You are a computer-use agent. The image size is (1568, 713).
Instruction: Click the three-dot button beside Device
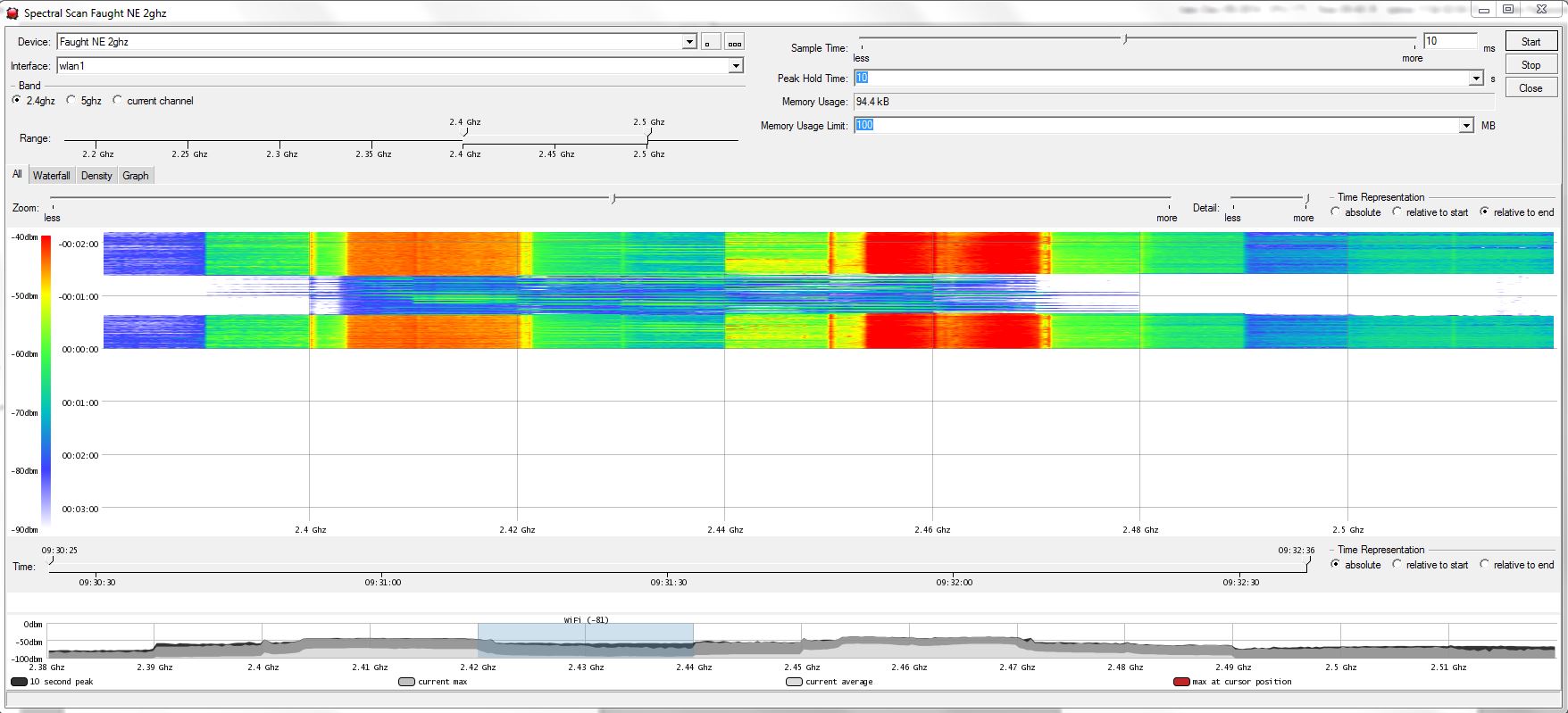click(x=734, y=42)
